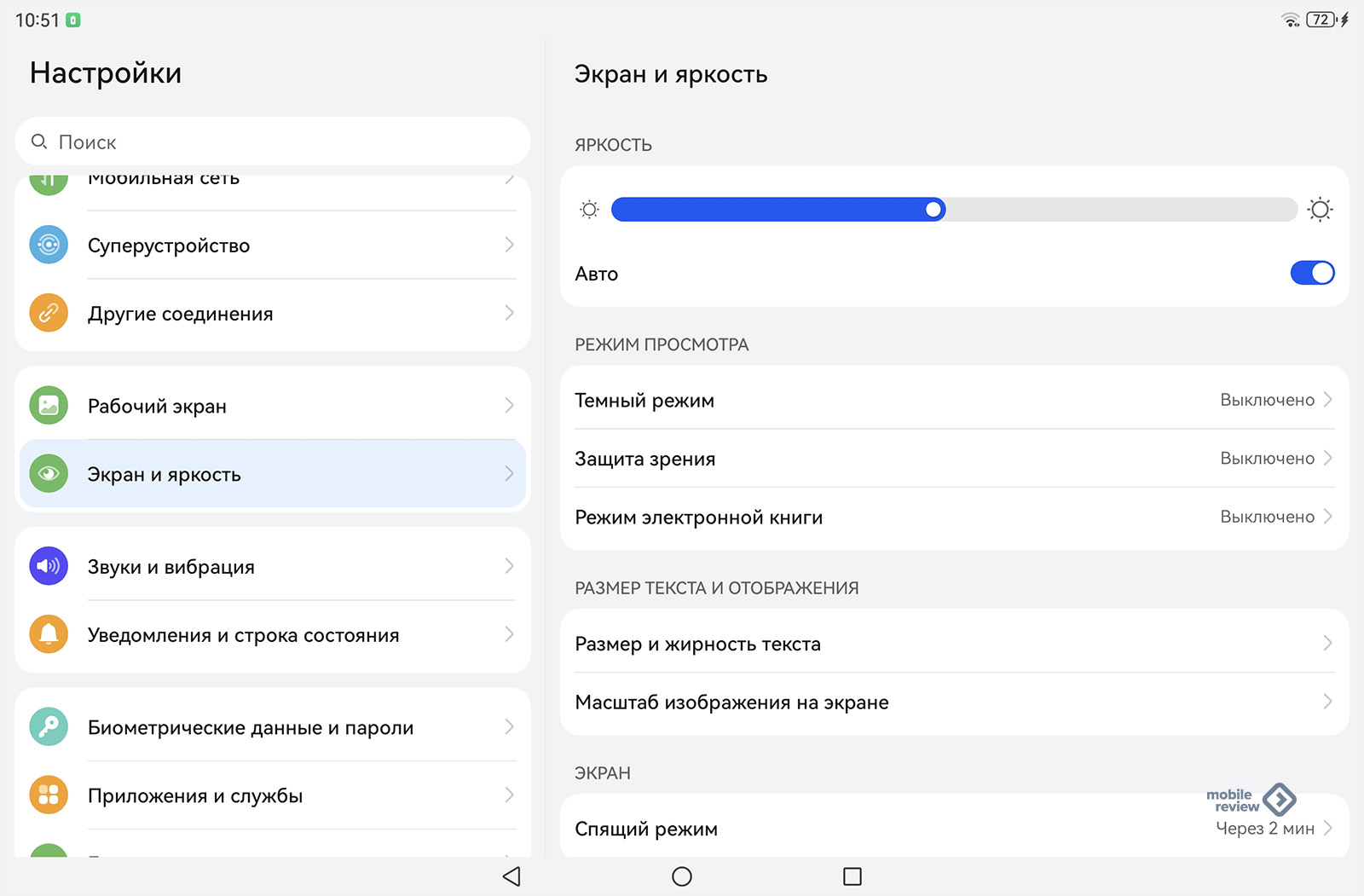This screenshot has height=896, width=1364.
Task: Open Режим электронной книги setting
Action: 953,517
